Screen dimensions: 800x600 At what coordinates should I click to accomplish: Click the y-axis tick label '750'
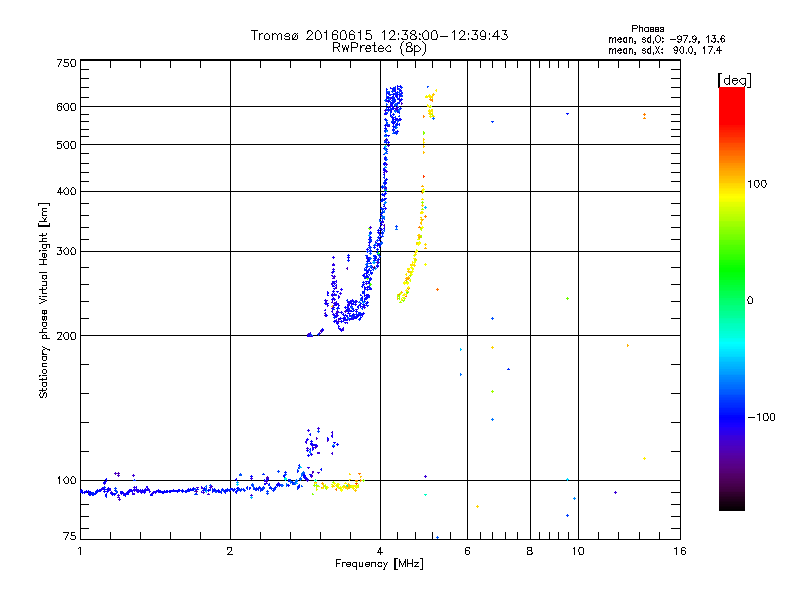click(x=66, y=63)
